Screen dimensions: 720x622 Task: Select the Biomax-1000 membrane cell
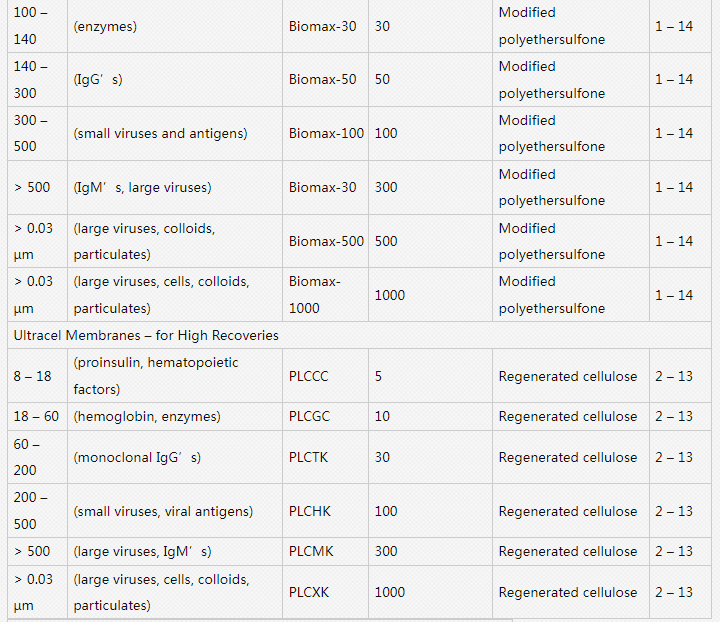tap(315, 295)
